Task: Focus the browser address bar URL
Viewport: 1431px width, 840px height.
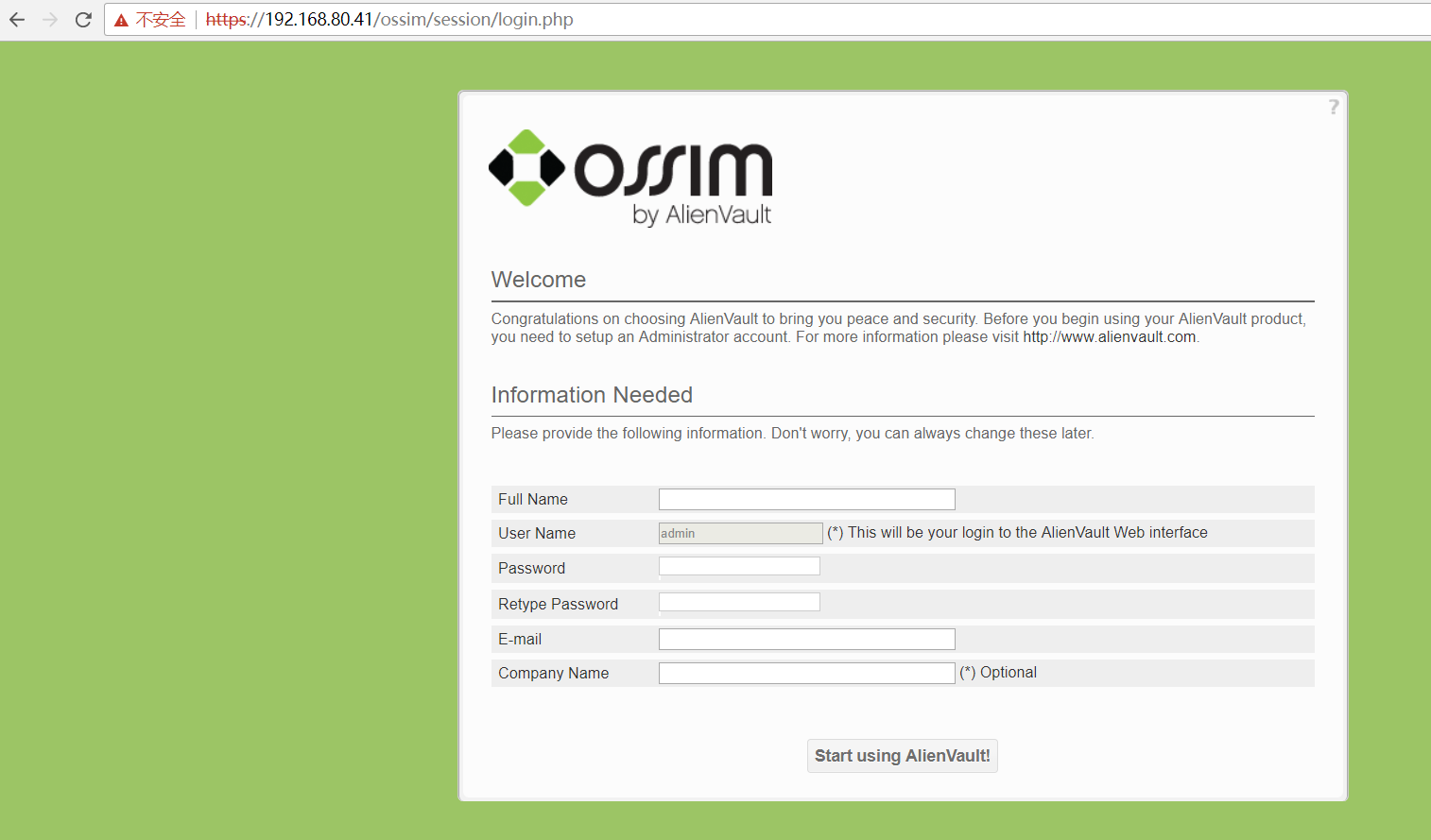Action: [x=389, y=20]
